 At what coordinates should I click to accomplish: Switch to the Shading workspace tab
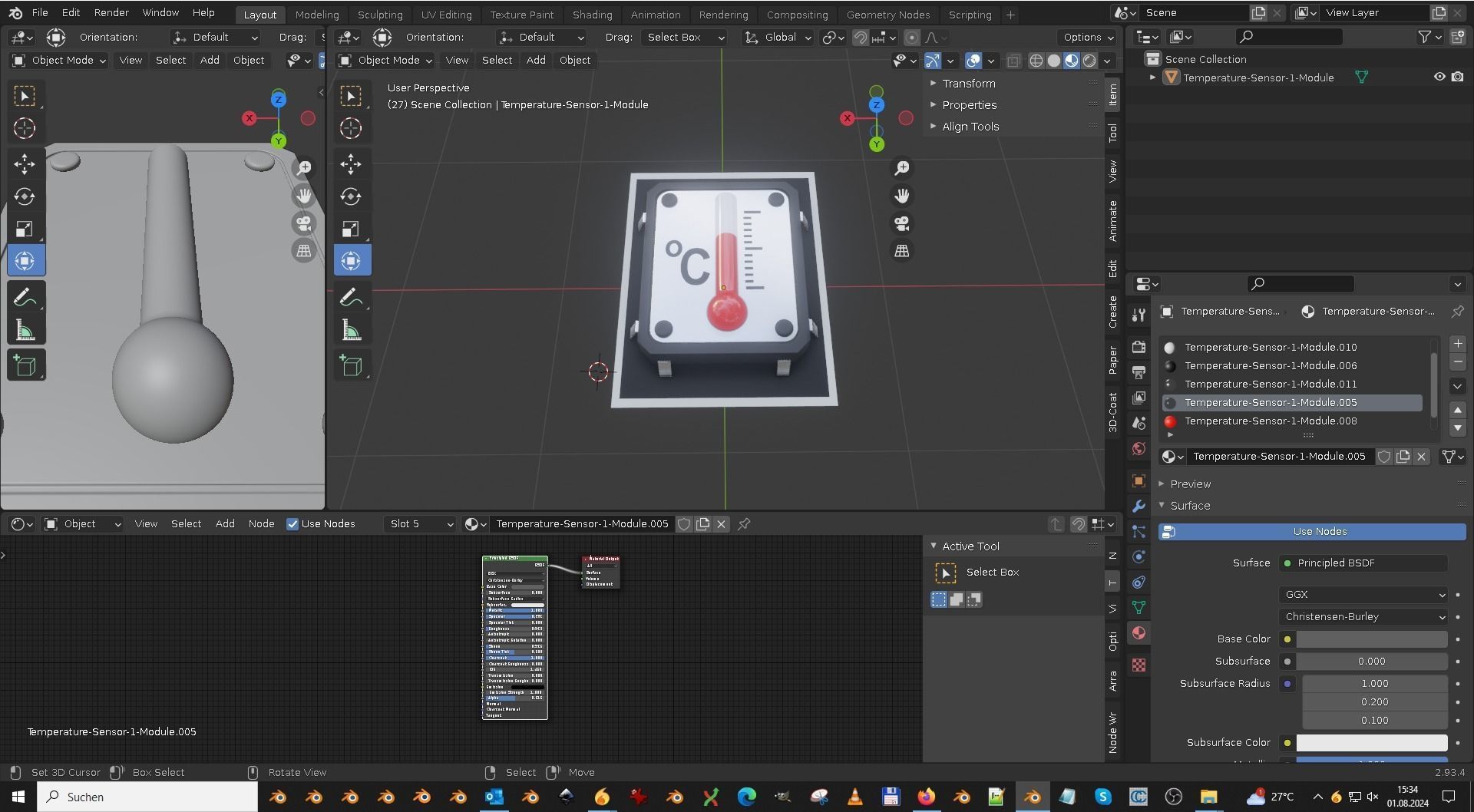[x=592, y=15]
